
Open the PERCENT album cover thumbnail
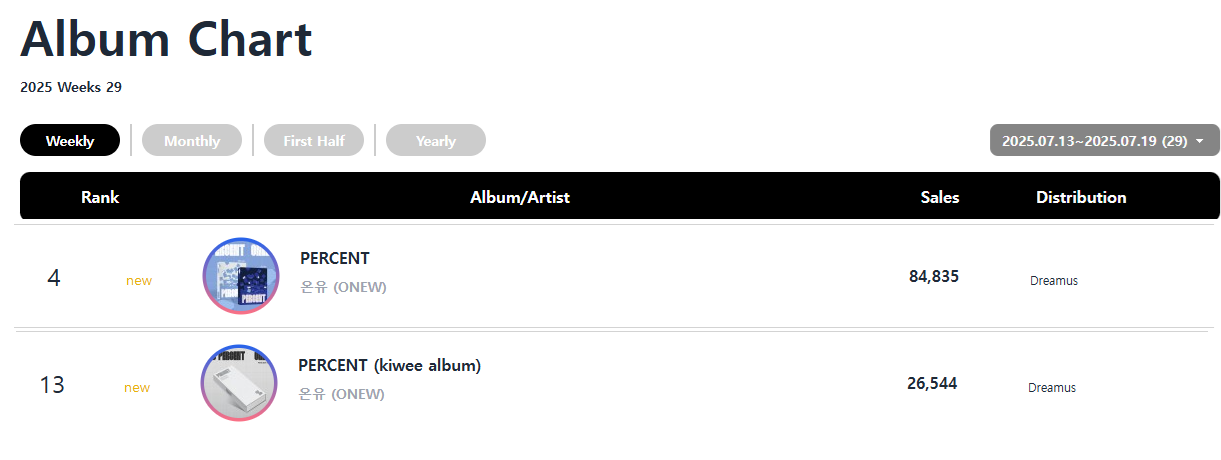click(x=241, y=276)
